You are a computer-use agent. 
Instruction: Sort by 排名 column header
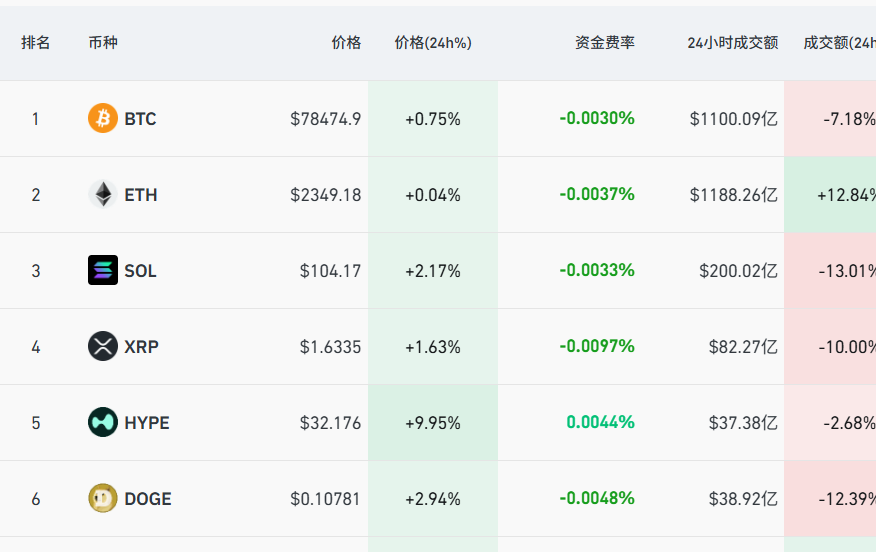coord(36,43)
